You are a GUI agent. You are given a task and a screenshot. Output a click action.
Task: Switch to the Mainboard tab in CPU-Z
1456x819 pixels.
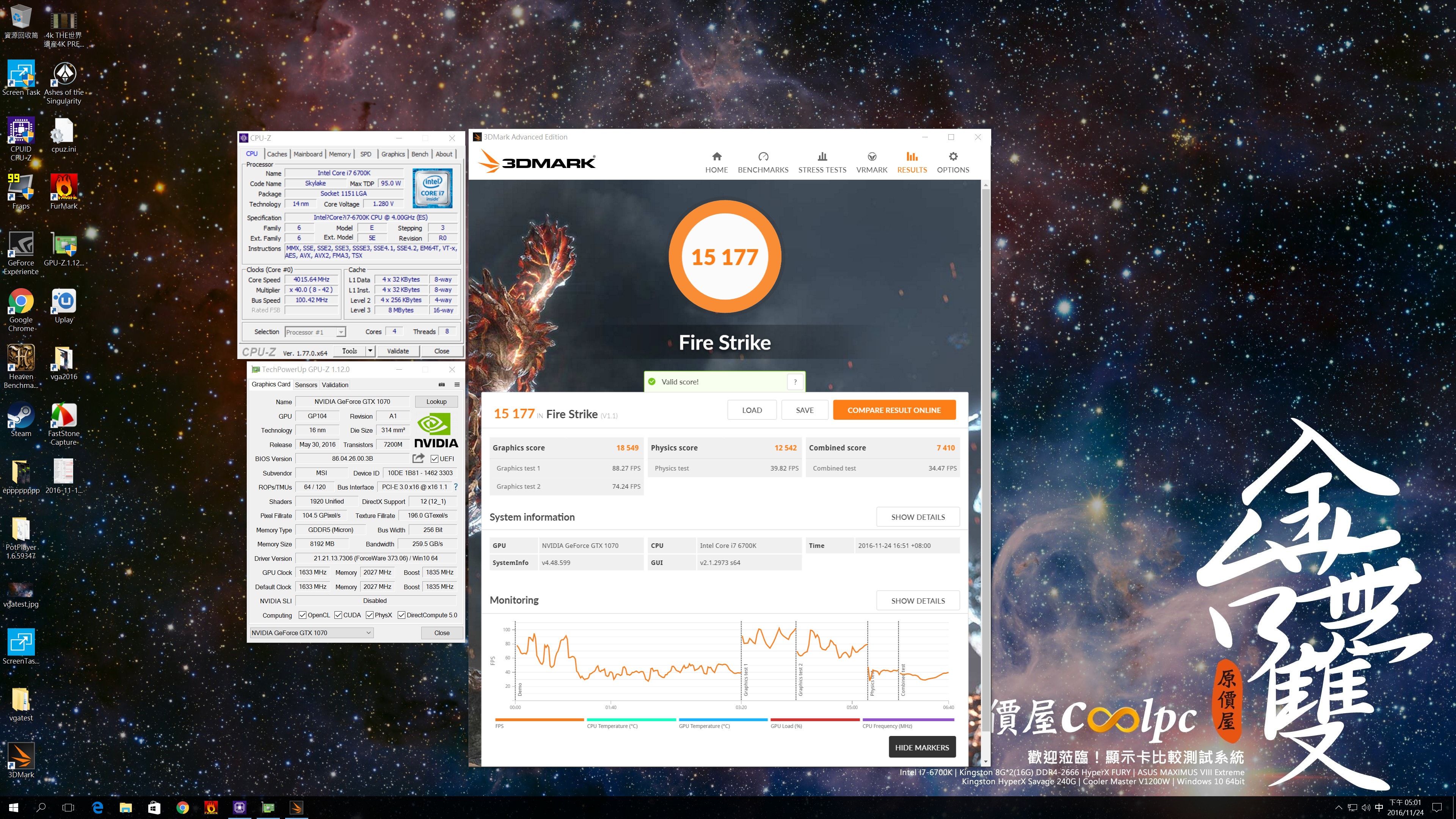[x=308, y=154]
